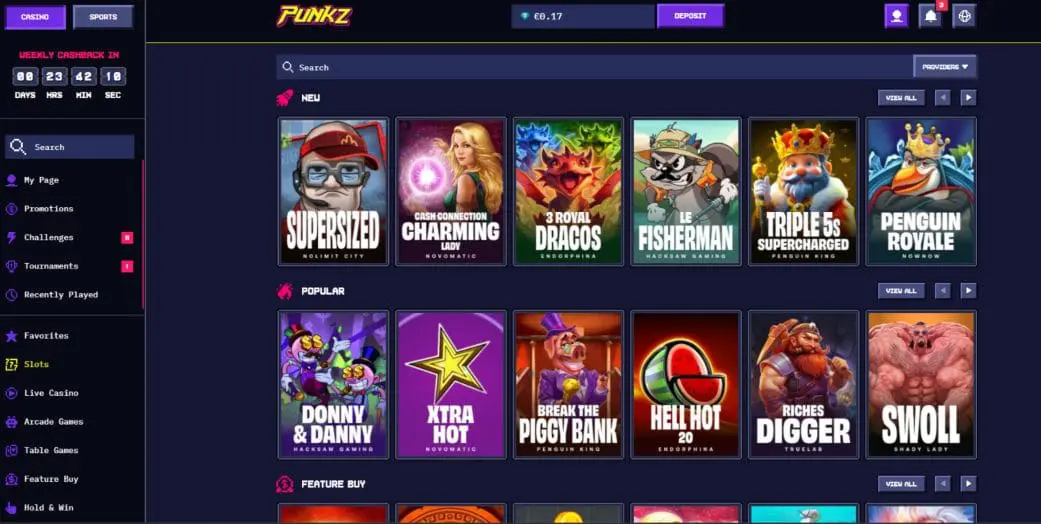Screen dimensions: 1041x524
Task: Switch to the Sports tab
Action: click(x=103, y=17)
